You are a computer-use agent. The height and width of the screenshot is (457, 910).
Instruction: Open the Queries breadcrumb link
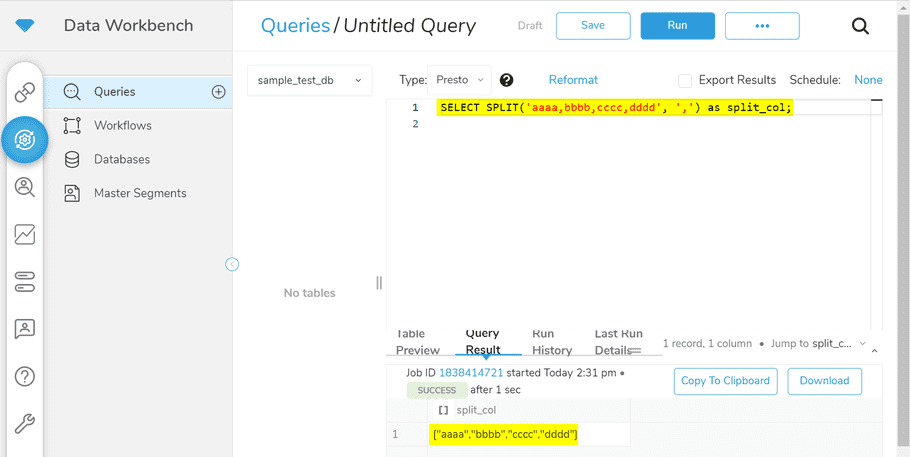[x=295, y=26]
